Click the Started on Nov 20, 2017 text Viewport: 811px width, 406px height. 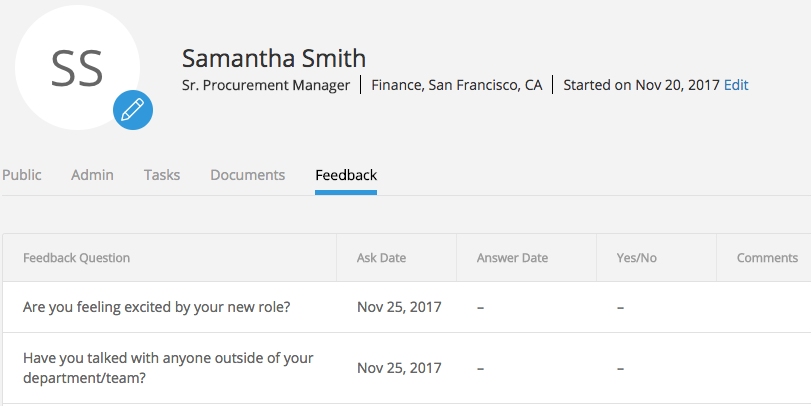coord(641,85)
